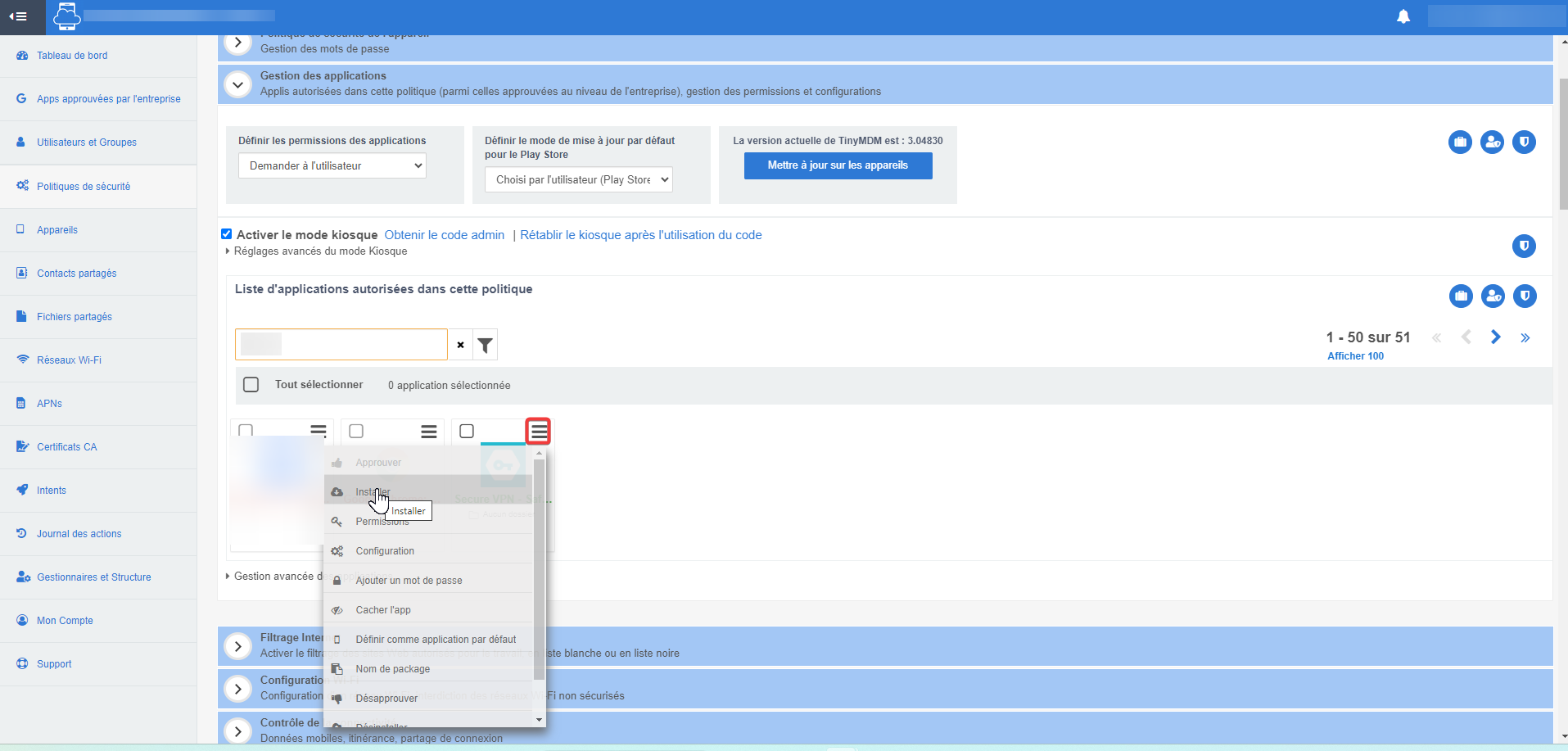Click the user-shield icon beside the permissions settings
This screenshot has width=1568, height=751.
(1492, 143)
